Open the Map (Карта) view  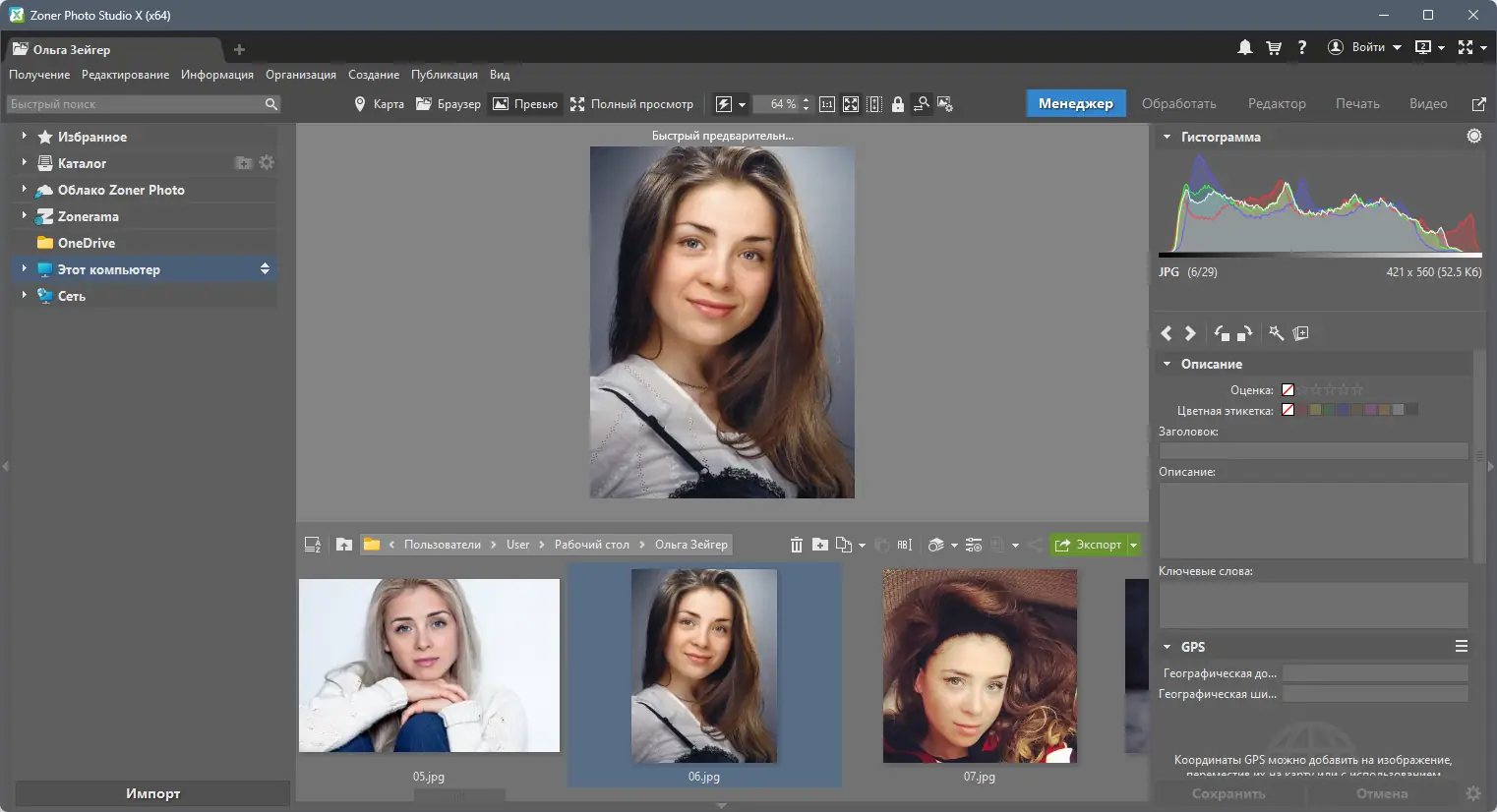[379, 104]
